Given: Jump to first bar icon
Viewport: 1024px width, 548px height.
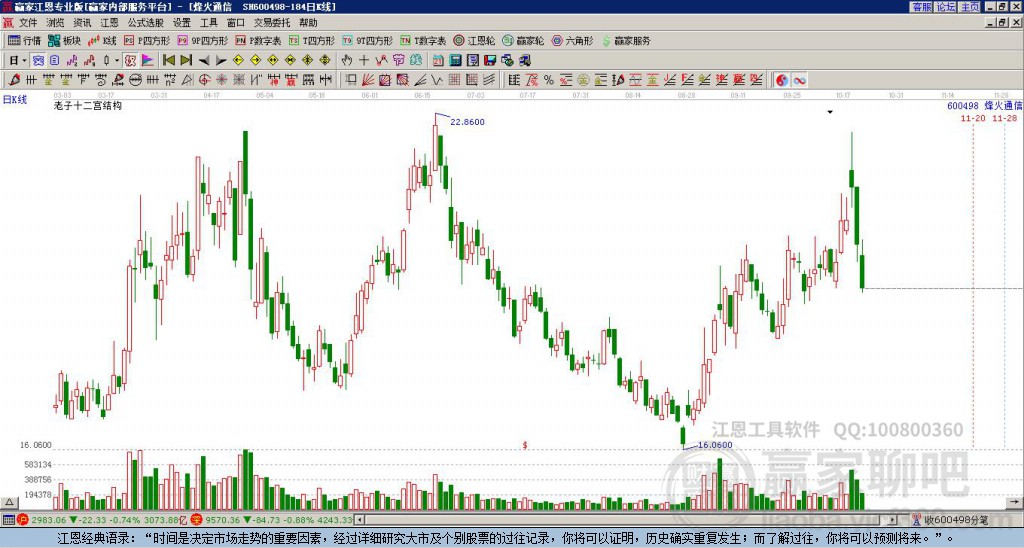Looking at the screenshot, I should pos(169,61).
